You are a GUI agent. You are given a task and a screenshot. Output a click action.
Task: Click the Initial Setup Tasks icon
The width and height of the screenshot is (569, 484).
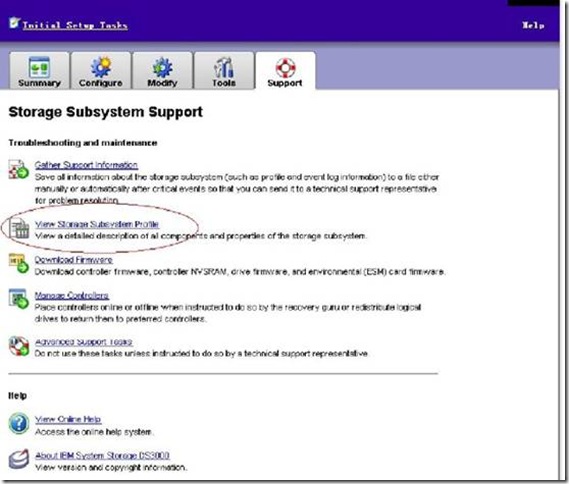click(15, 23)
